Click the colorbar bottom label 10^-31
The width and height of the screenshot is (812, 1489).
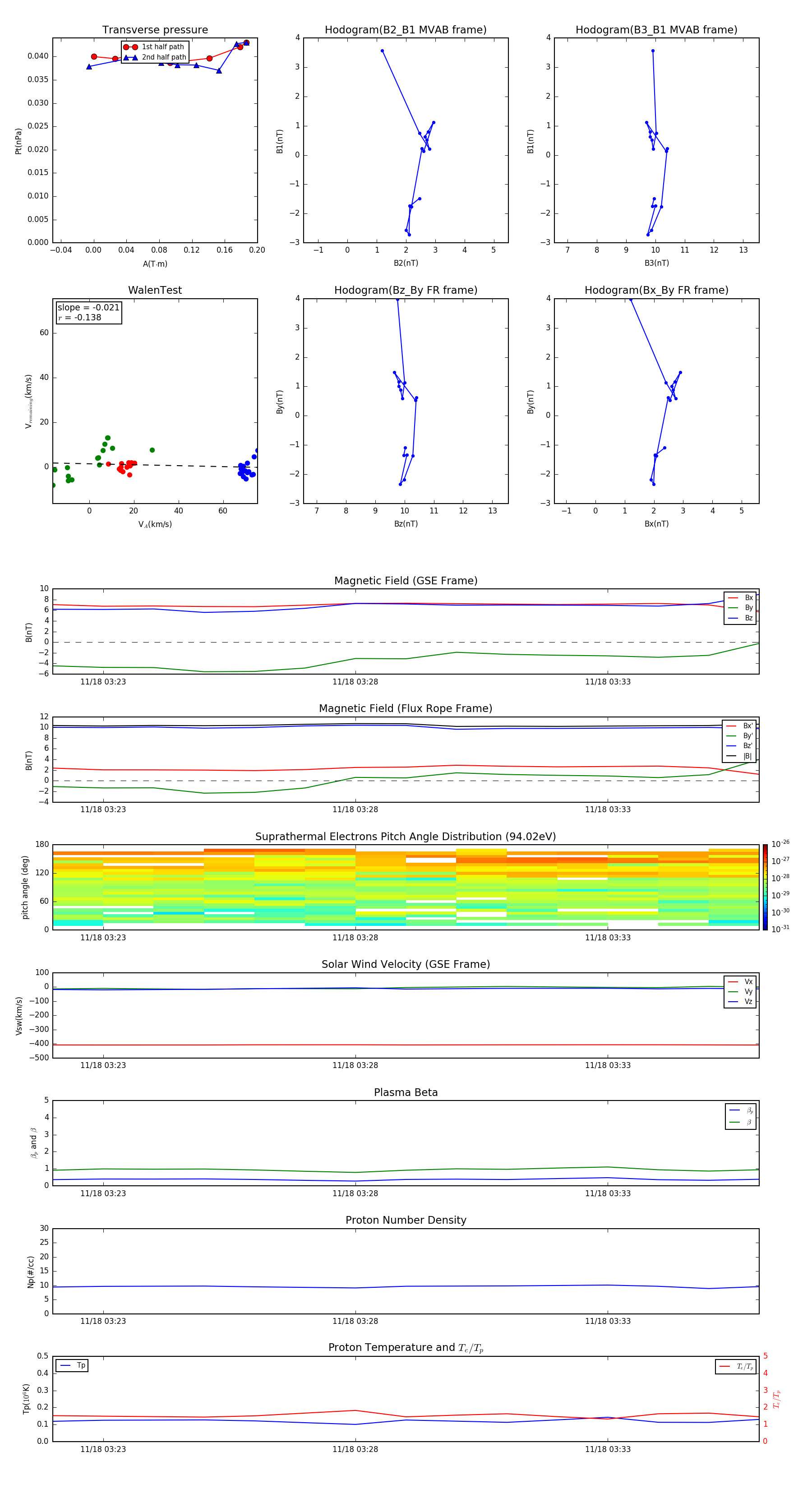point(780,929)
